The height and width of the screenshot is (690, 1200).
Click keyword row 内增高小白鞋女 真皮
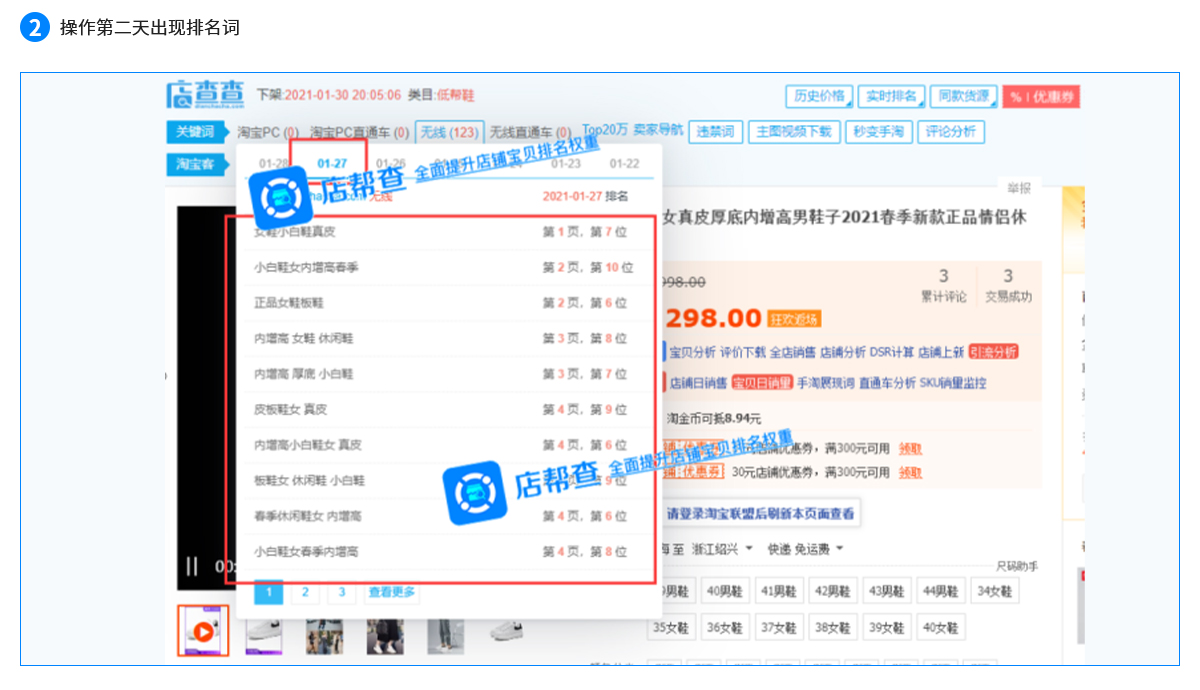click(445, 445)
